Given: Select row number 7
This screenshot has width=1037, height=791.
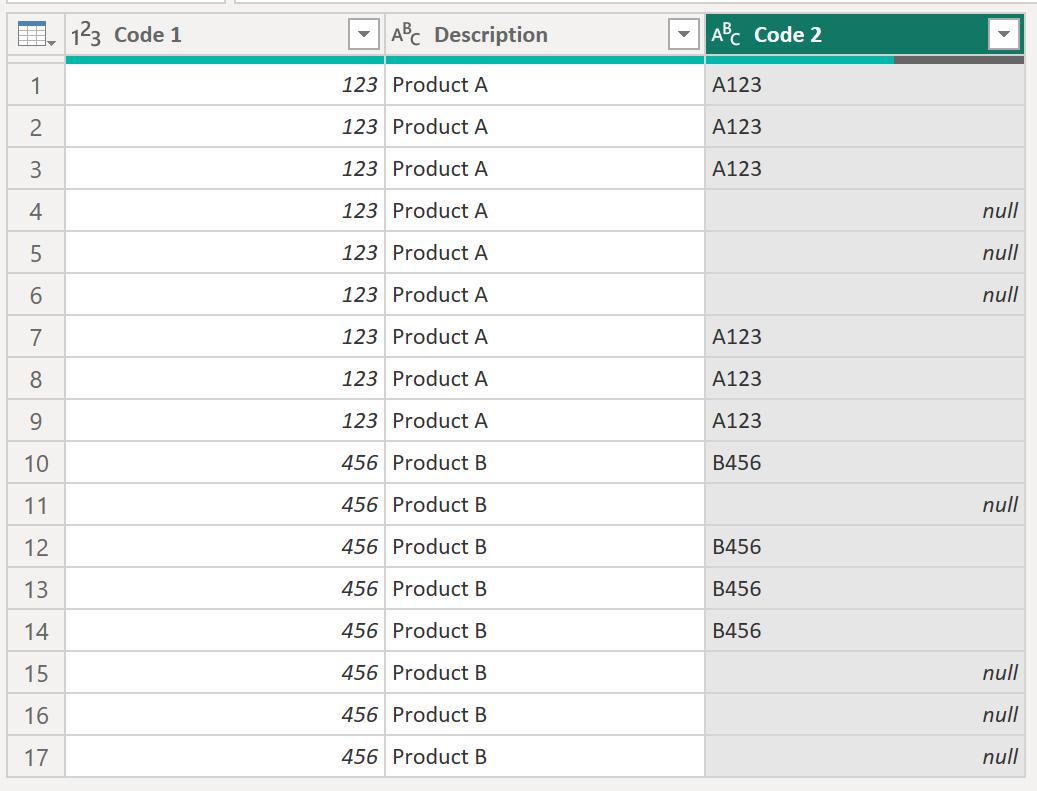Looking at the screenshot, I should pyautogui.click(x=36, y=337).
